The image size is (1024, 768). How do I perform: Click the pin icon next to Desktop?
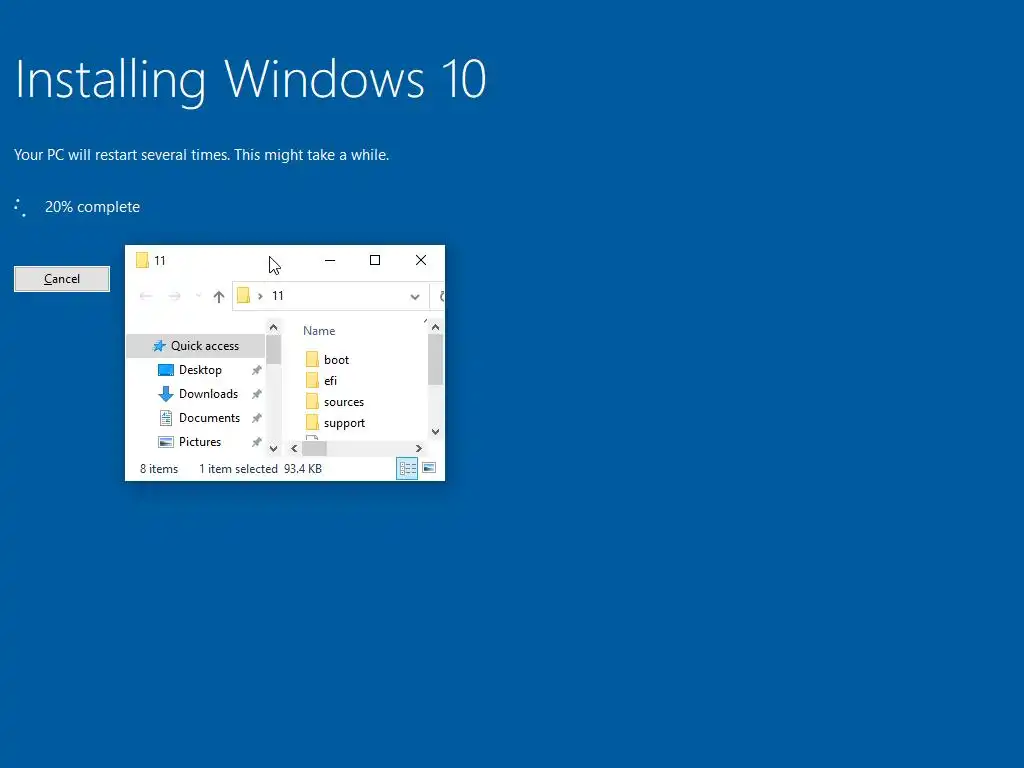pyautogui.click(x=257, y=370)
